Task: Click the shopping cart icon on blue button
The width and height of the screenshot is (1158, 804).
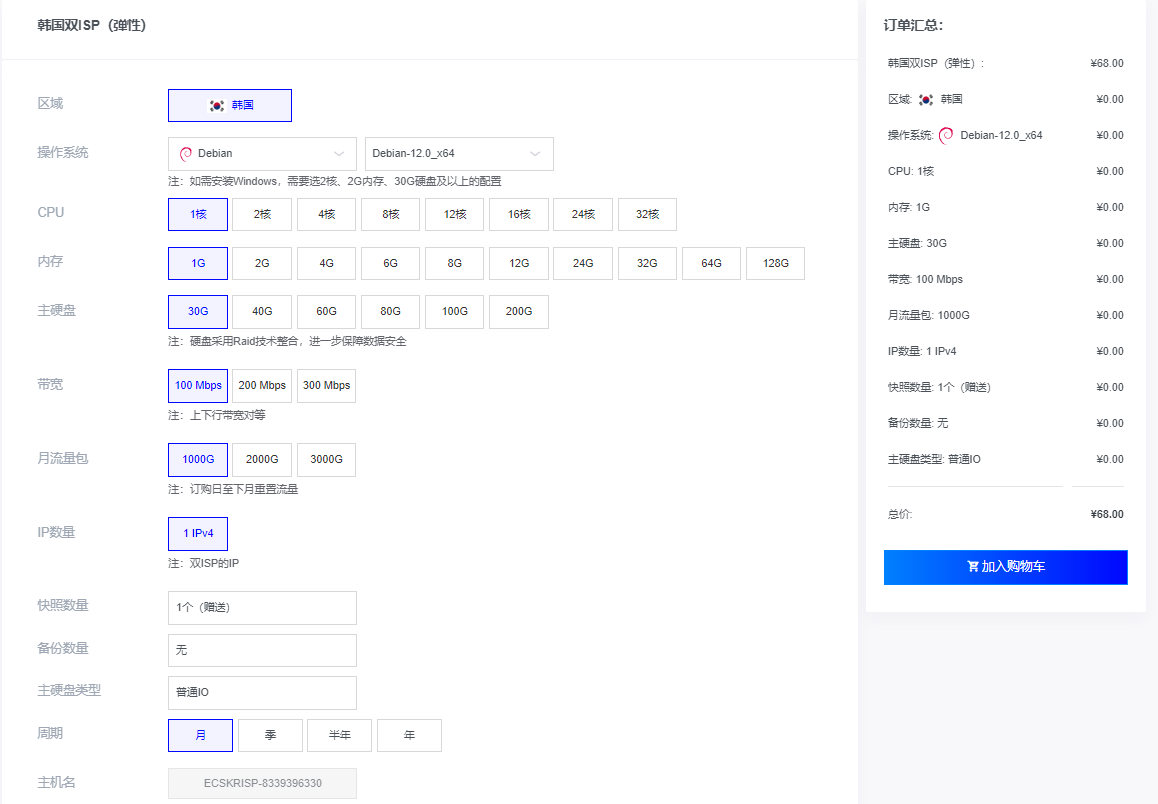Action: (x=973, y=567)
